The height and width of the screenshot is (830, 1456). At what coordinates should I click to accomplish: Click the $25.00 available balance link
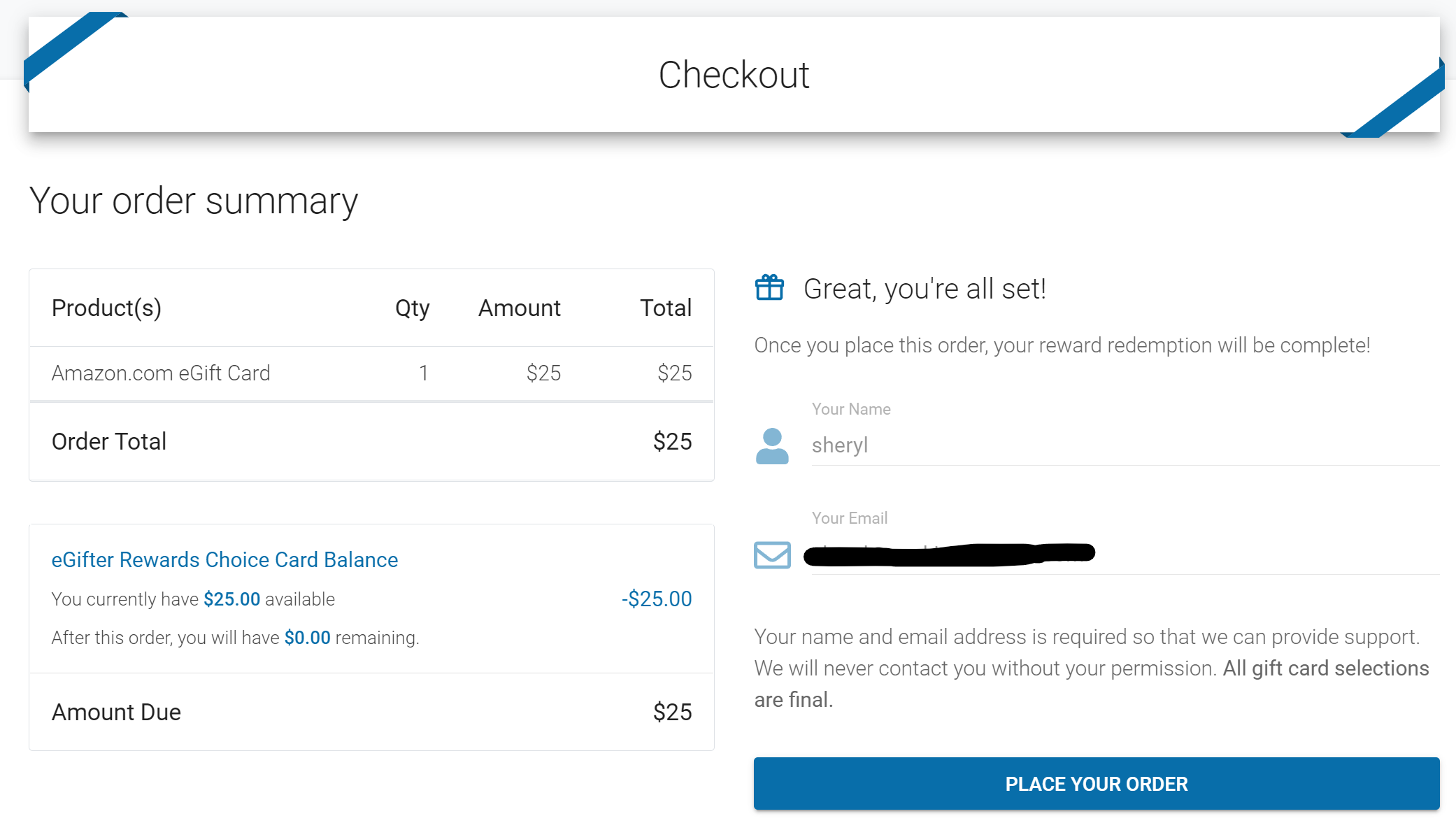click(x=231, y=599)
